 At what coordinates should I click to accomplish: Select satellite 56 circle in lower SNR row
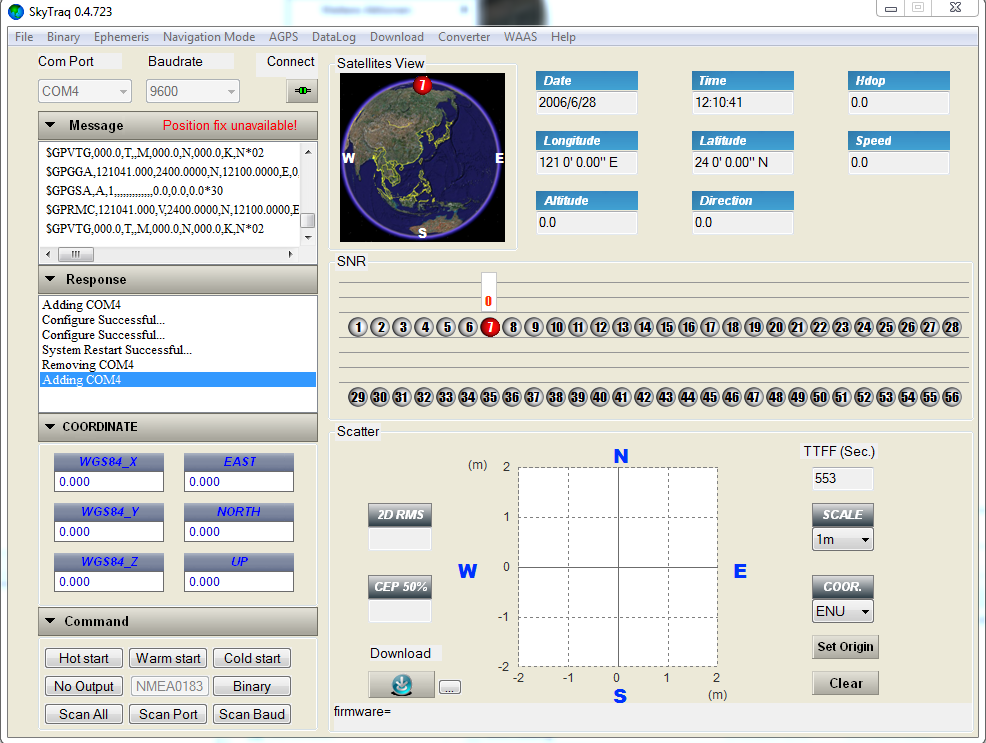(x=952, y=397)
